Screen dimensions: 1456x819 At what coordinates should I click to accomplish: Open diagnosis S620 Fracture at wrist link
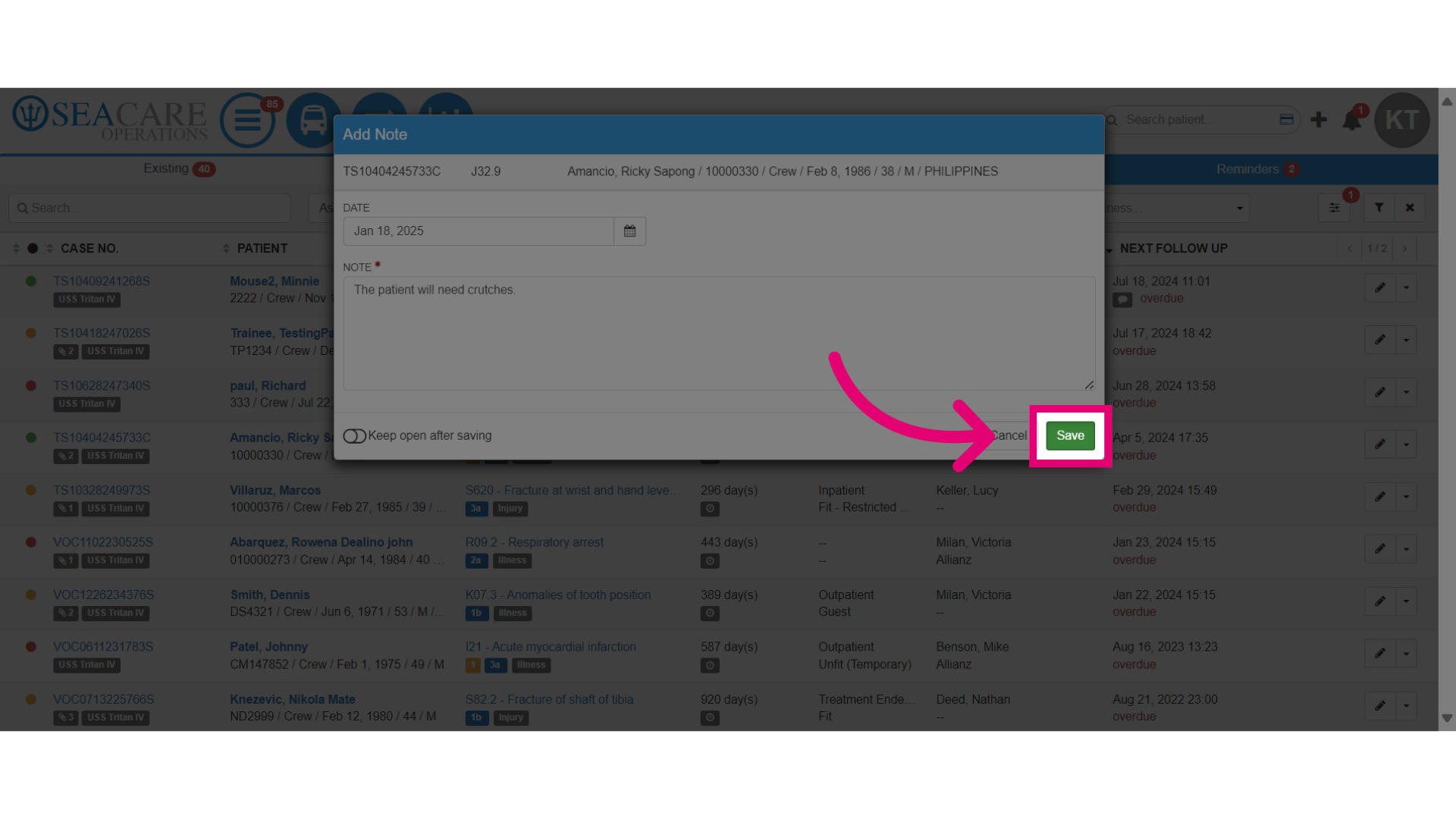click(573, 491)
